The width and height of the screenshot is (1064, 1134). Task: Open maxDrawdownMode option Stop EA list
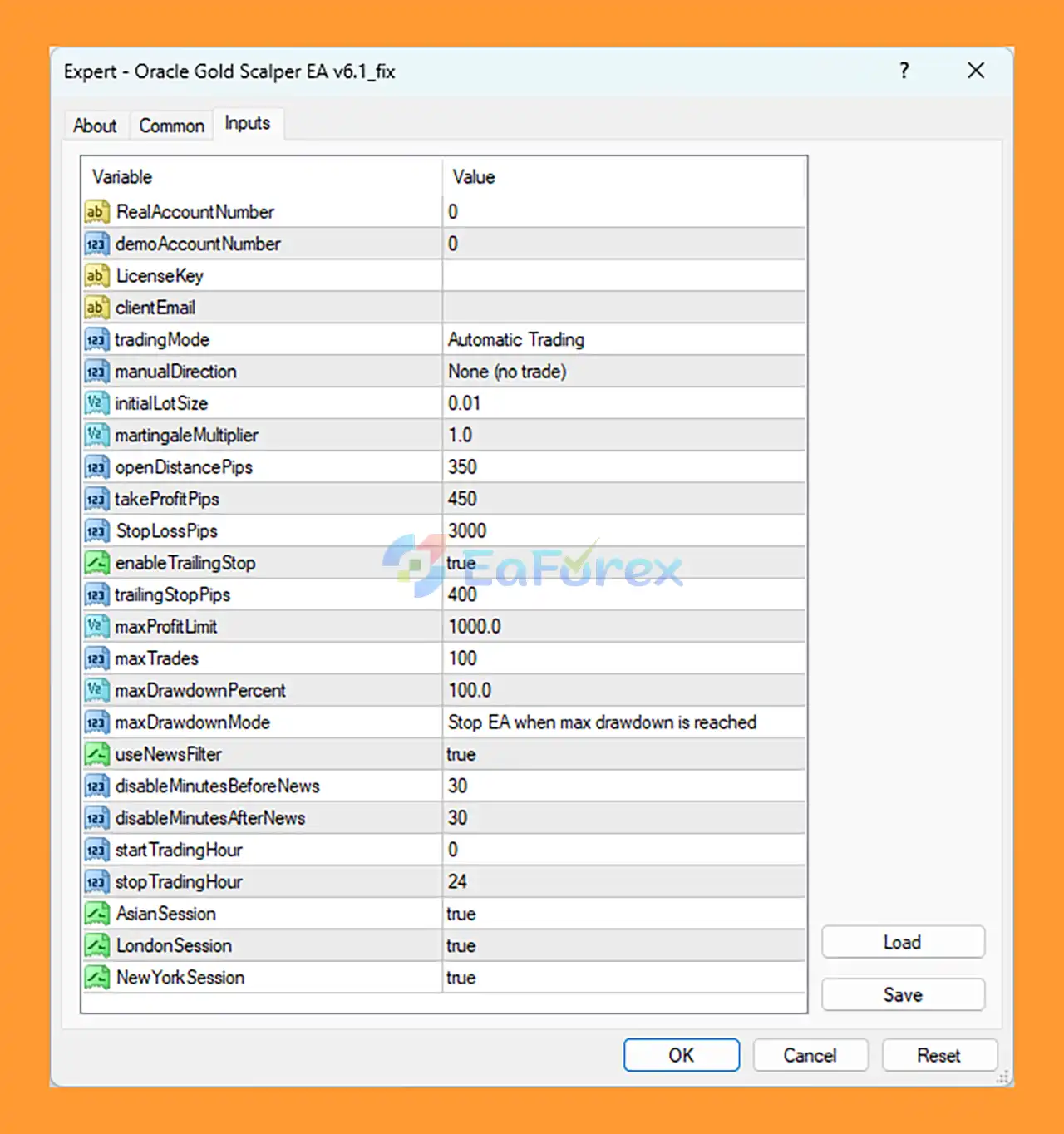pyautogui.click(x=623, y=722)
